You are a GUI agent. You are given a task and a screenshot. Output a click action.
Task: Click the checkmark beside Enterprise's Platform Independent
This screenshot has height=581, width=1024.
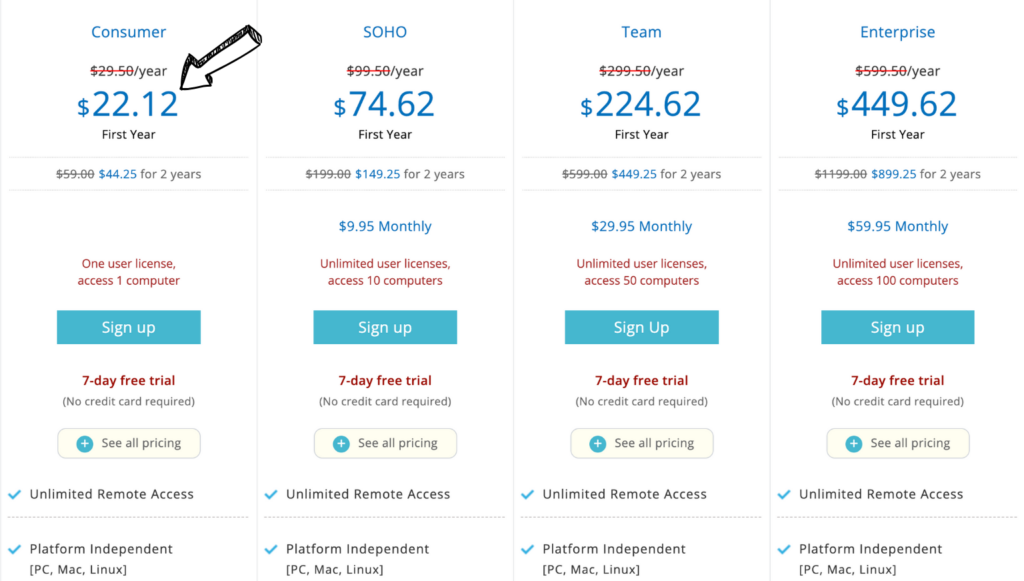click(783, 548)
